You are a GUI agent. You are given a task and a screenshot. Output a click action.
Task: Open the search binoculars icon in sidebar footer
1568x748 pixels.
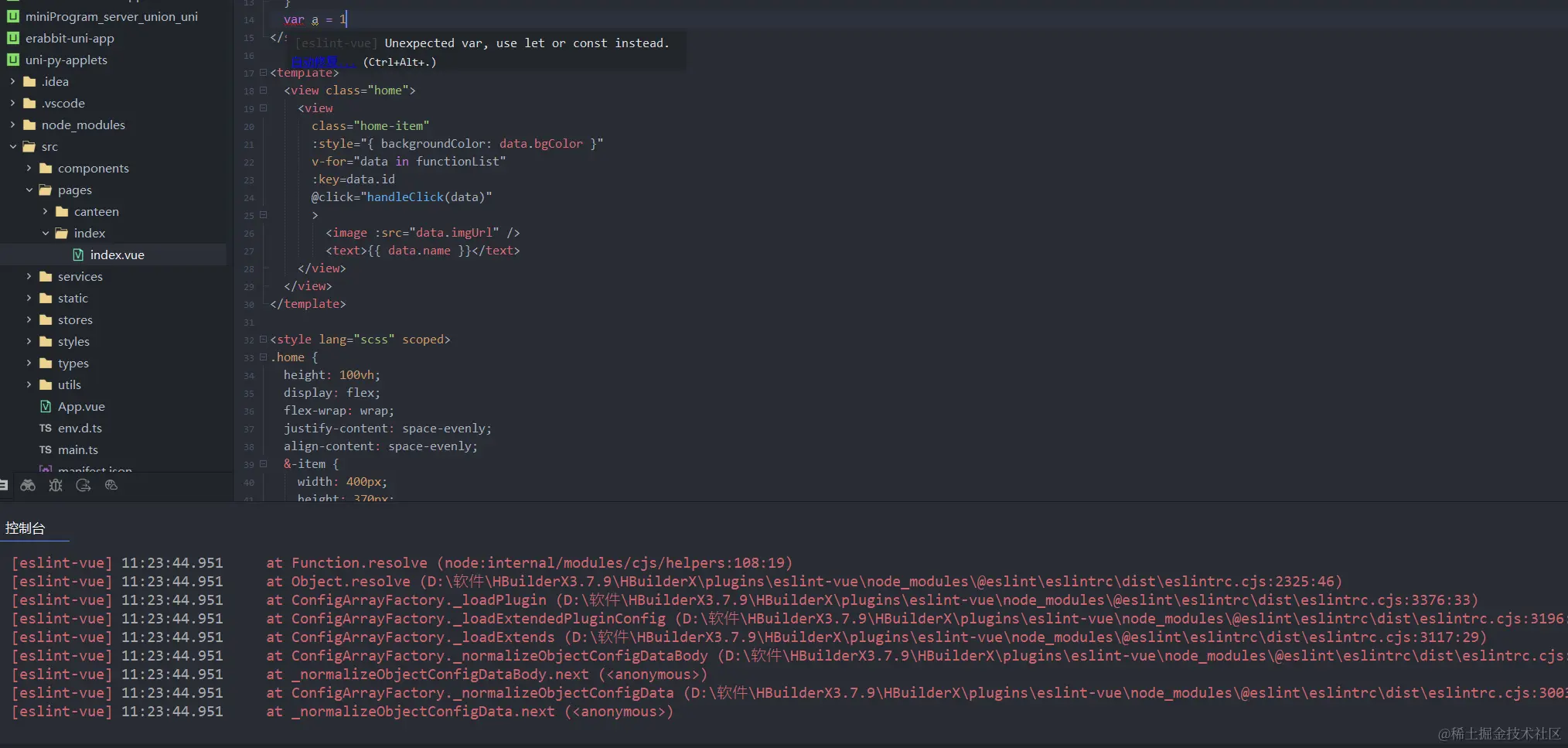28,485
